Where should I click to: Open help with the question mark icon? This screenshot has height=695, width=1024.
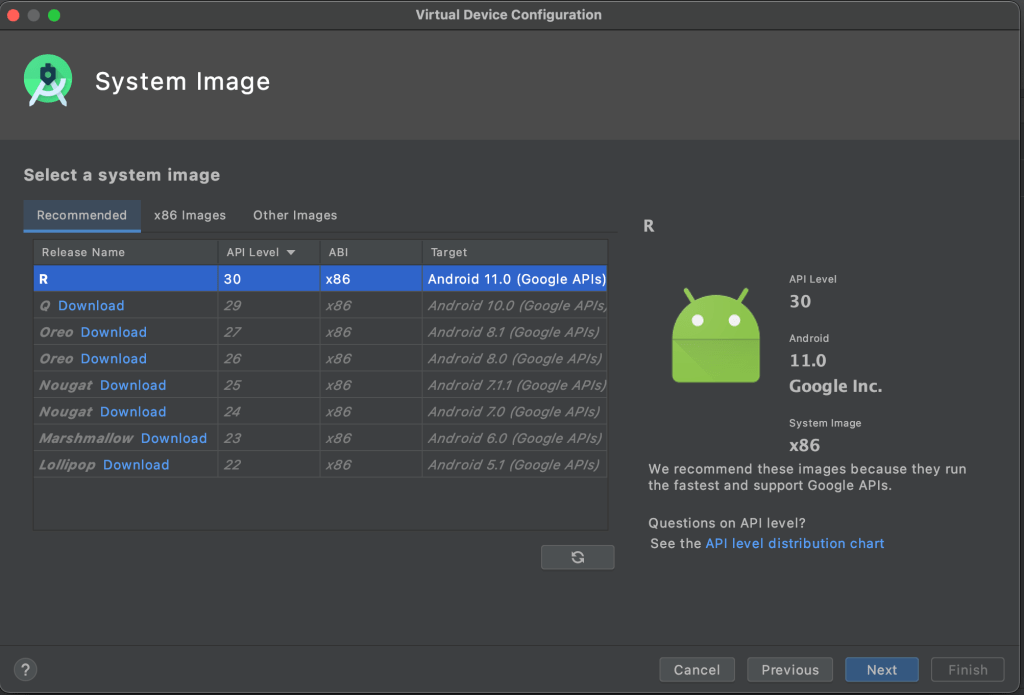point(26,670)
